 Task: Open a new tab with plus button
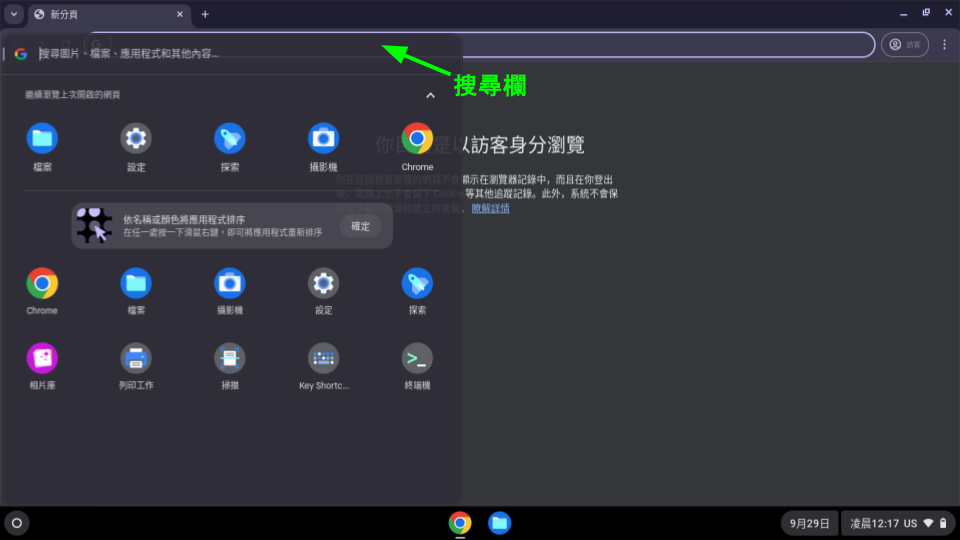[205, 14]
